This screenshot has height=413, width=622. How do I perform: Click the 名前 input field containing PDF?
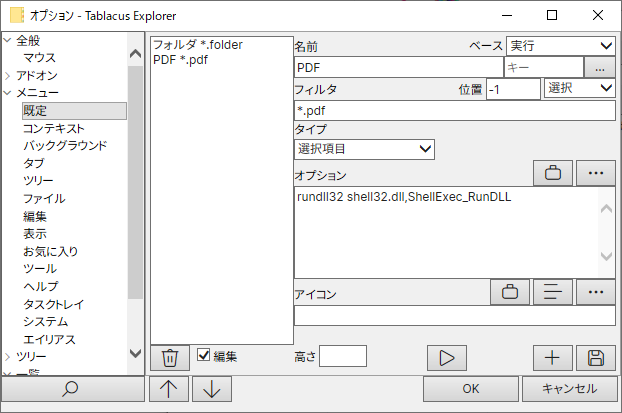(x=399, y=67)
